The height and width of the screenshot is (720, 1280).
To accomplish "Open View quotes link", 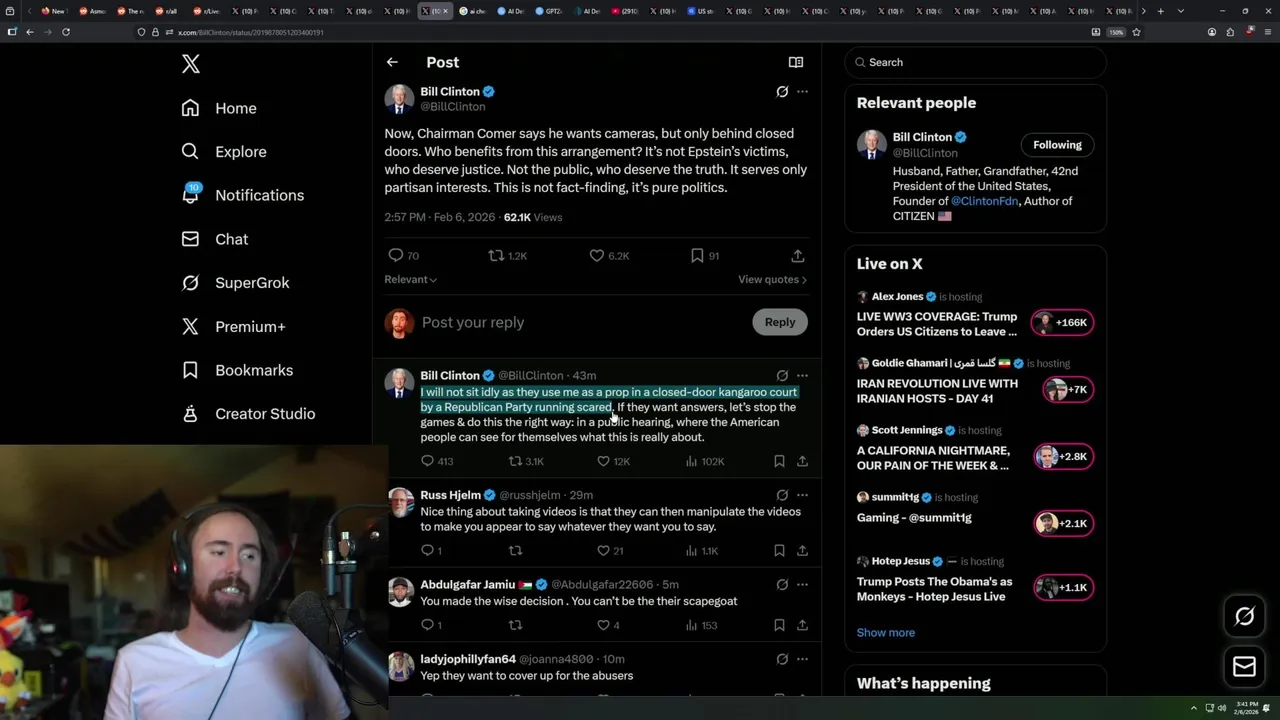I will (x=772, y=279).
